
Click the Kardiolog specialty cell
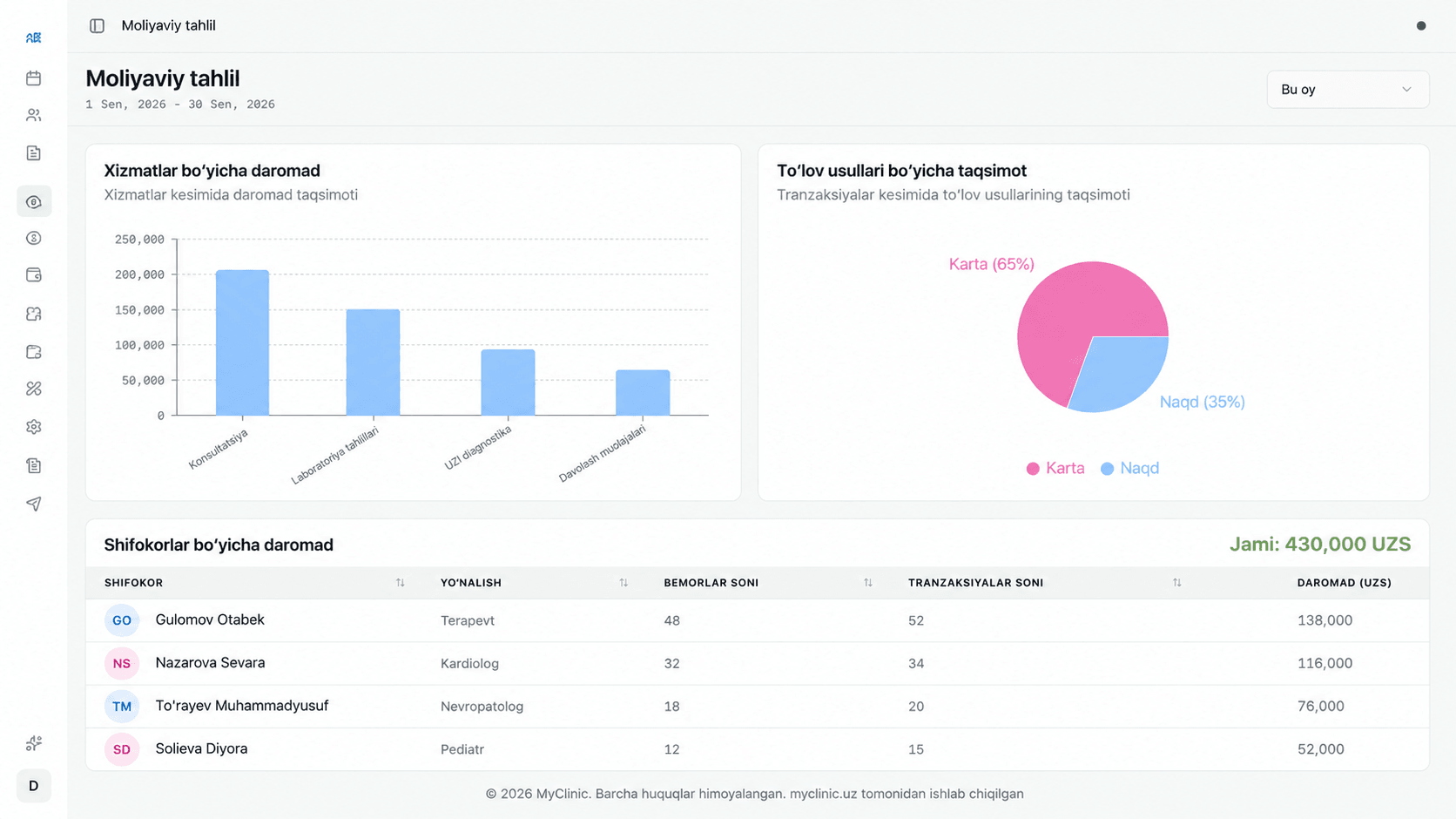[469, 664]
